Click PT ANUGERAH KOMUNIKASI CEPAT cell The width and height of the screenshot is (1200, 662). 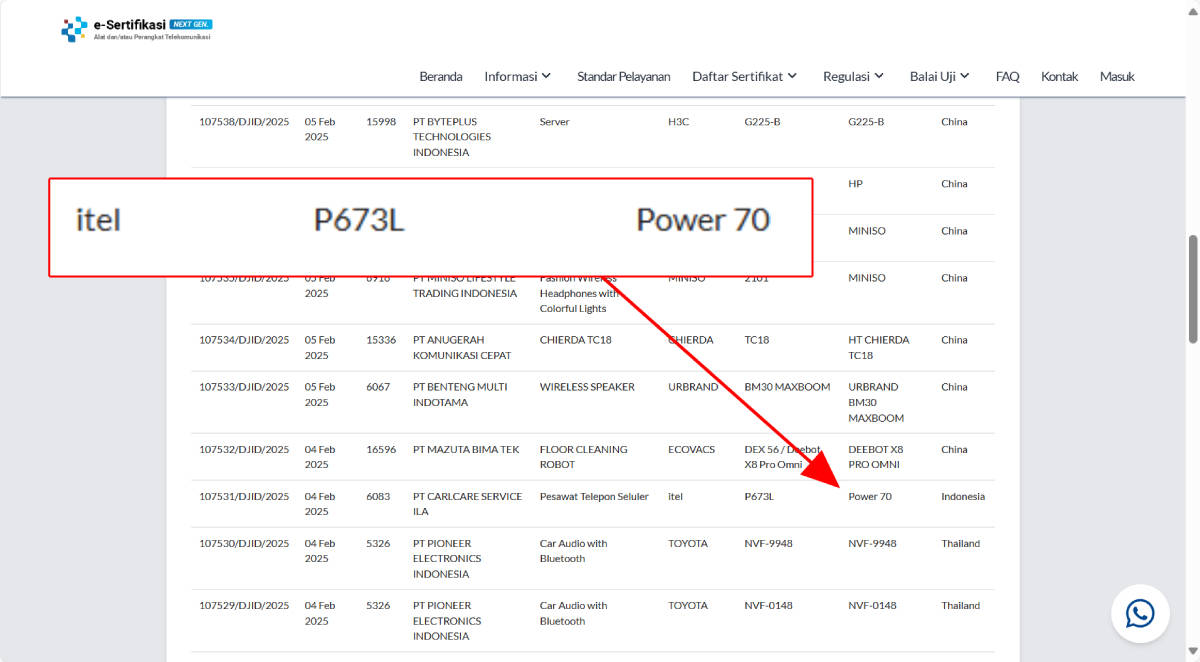pyautogui.click(x=462, y=348)
